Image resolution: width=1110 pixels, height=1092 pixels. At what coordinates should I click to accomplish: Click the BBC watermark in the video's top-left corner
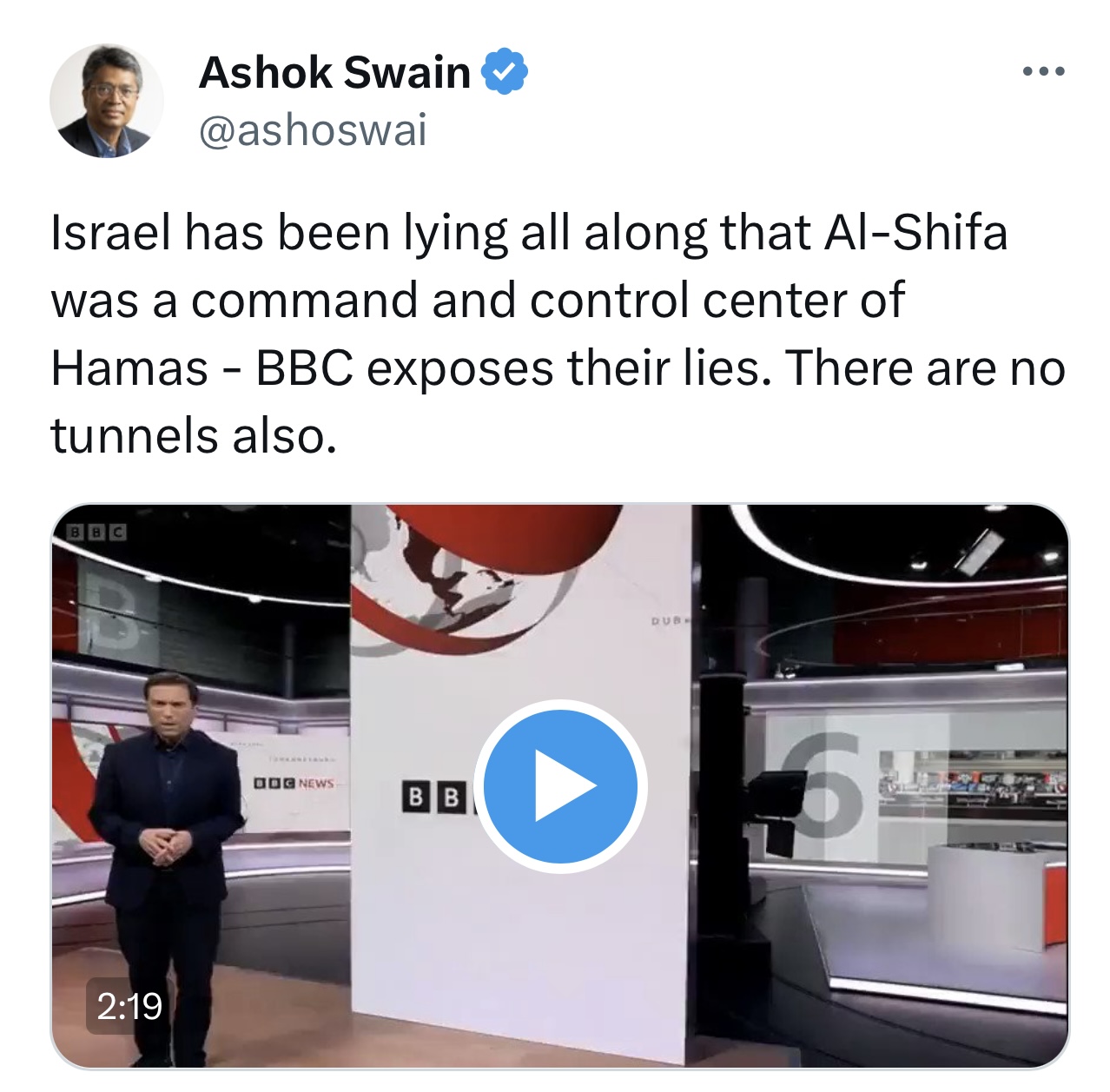pyautogui.click(x=96, y=532)
